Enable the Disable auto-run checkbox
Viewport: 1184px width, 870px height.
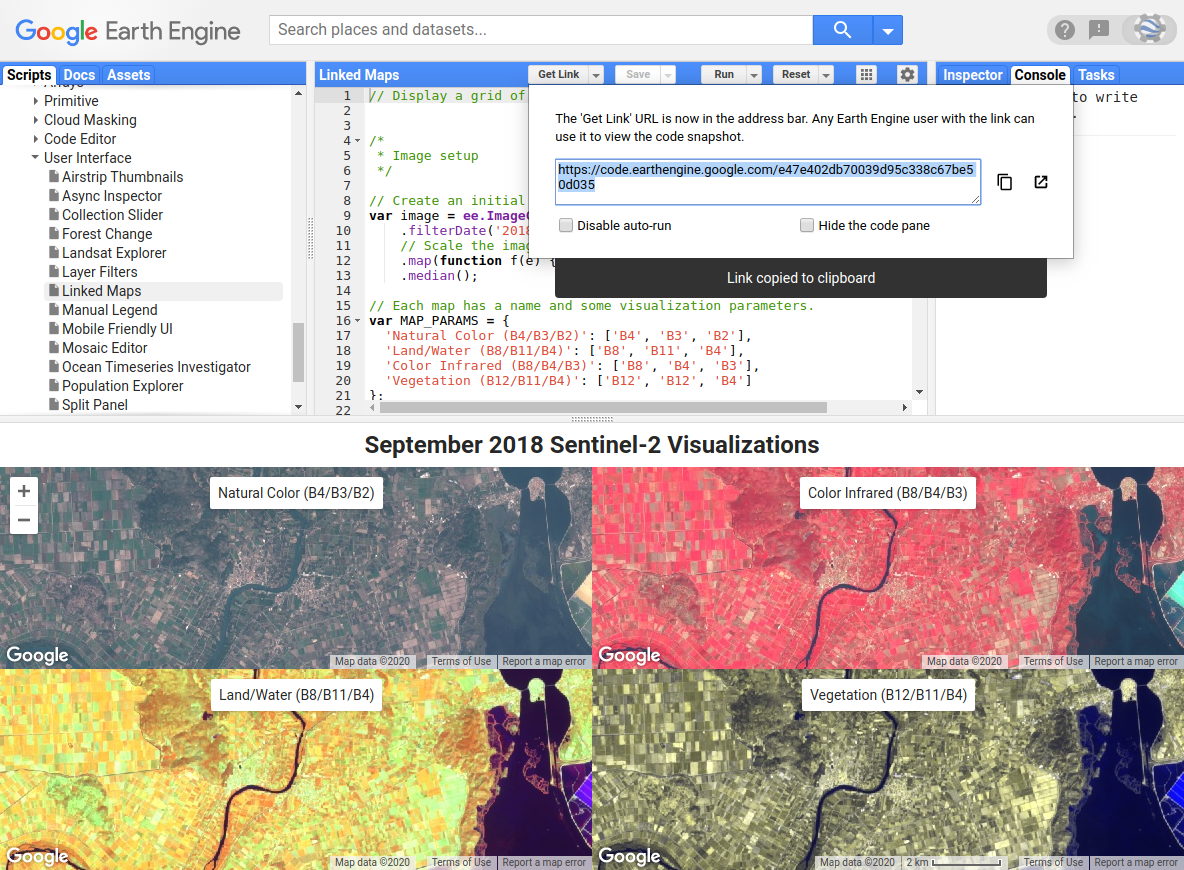pos(566,225)
